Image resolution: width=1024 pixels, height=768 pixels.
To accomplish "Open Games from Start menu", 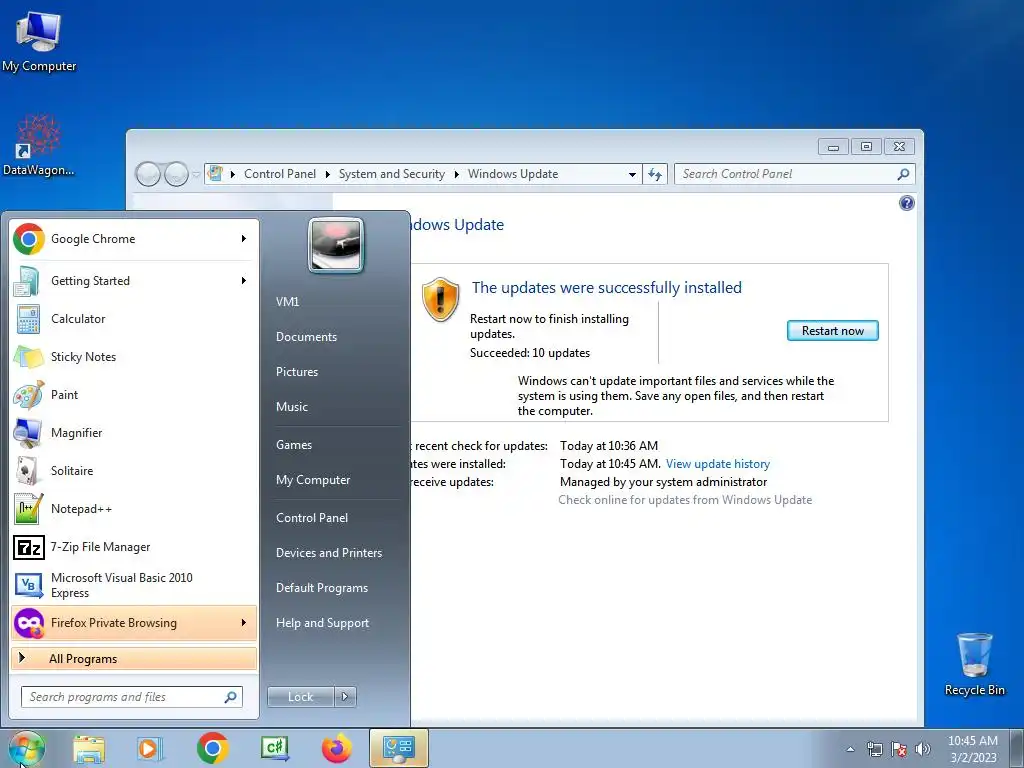I will click(294, 445).
